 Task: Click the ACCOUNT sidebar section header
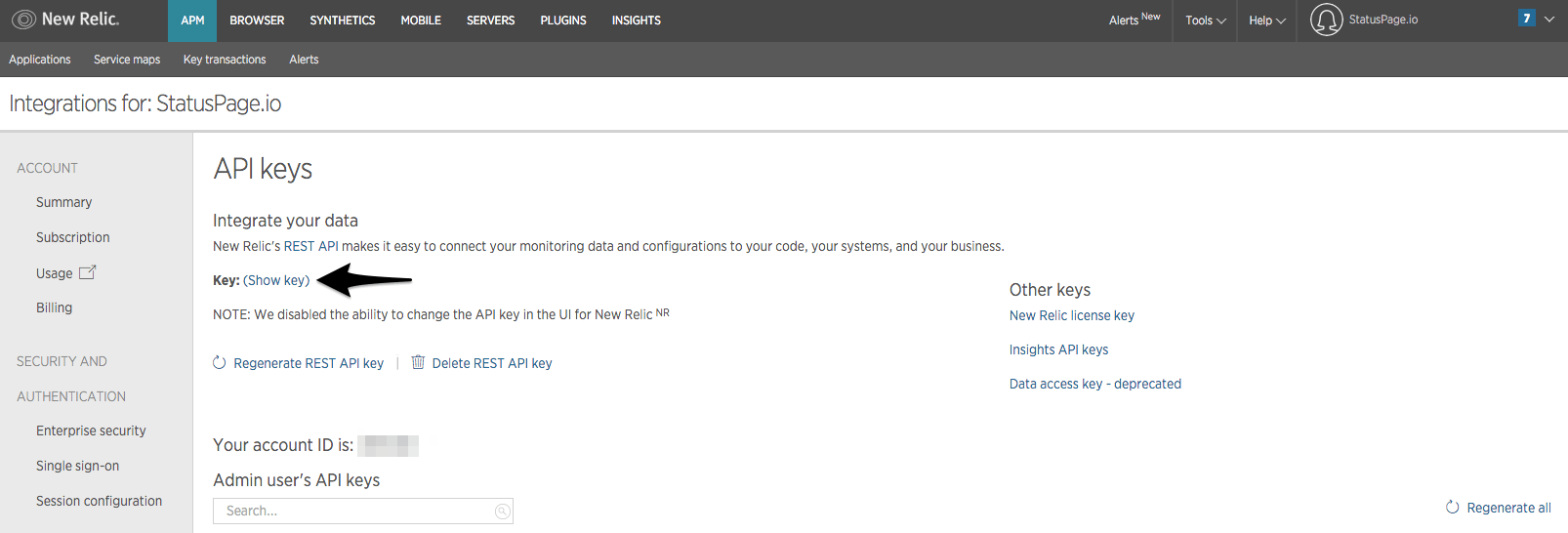point(47,168)
